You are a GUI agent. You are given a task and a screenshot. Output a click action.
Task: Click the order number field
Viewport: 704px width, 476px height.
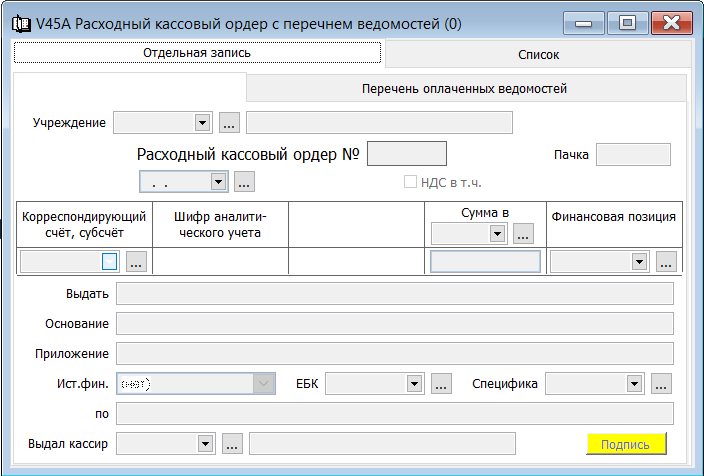click(407, 154)
